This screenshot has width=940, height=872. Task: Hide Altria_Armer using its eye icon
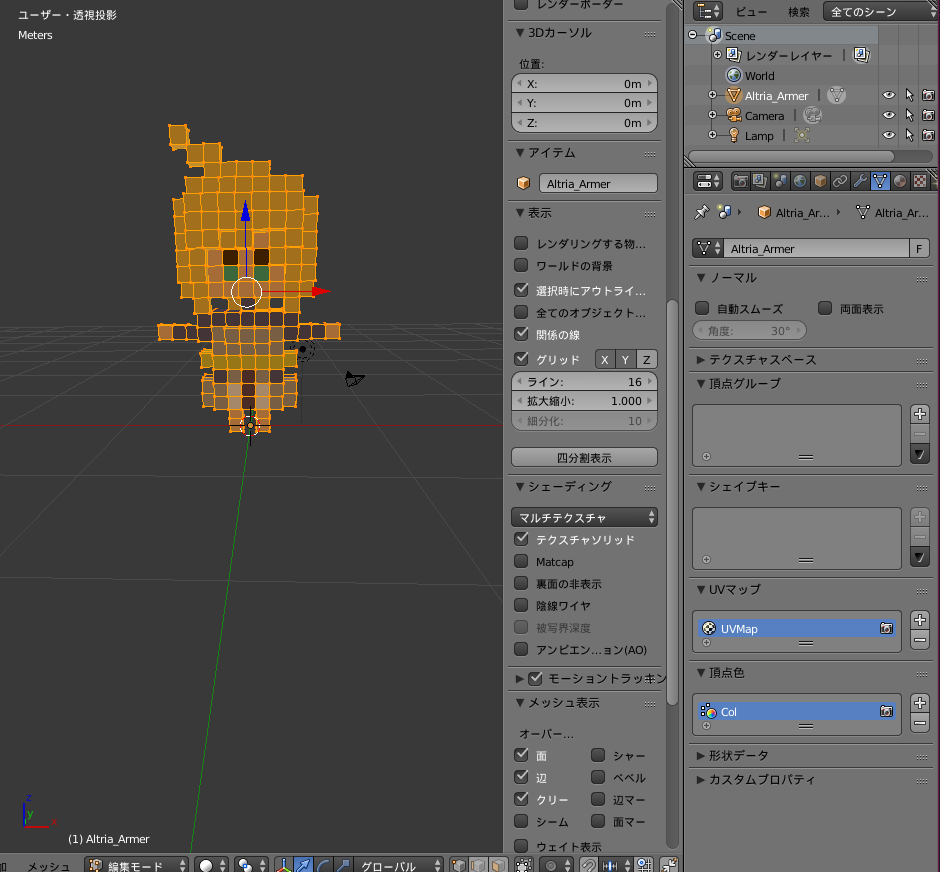[888, 95]
